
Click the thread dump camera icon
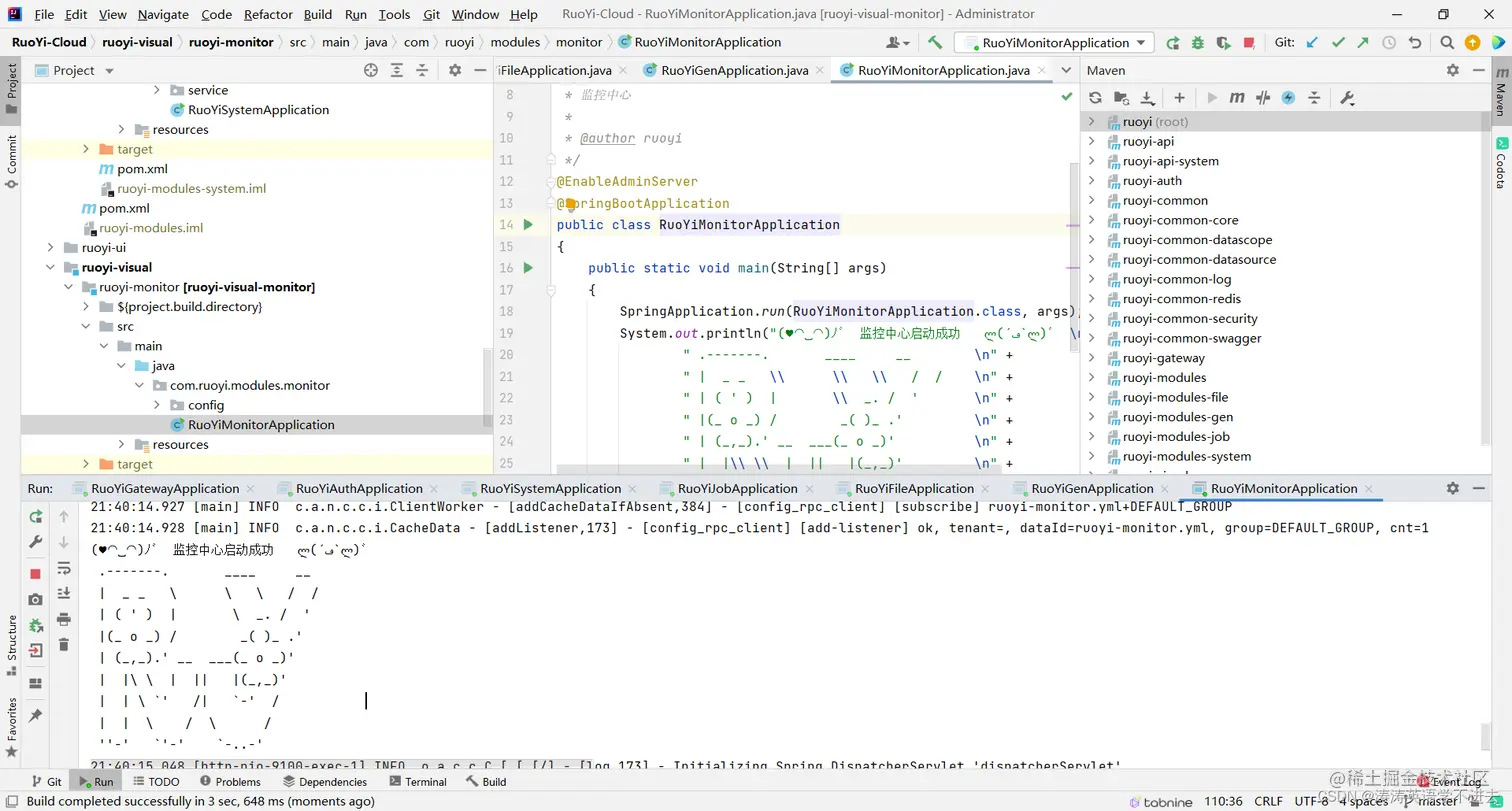pos(36,599)
